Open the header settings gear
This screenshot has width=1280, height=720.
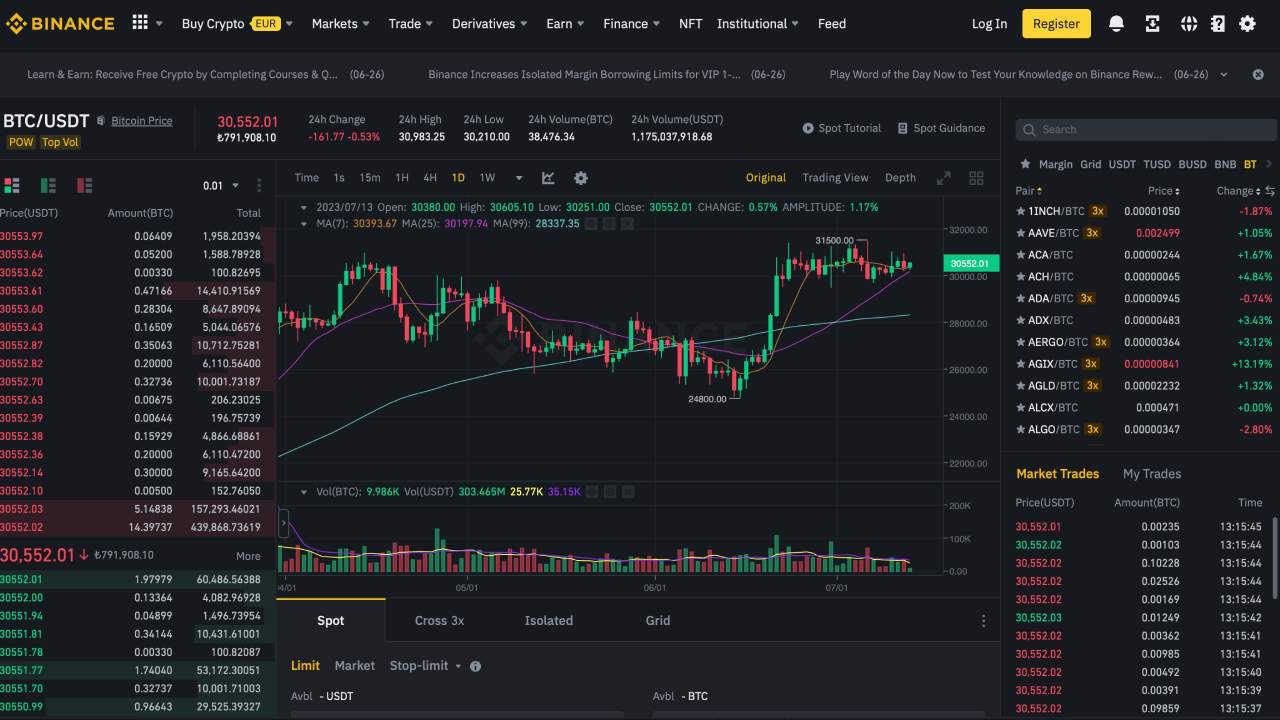coord(1247,24)
